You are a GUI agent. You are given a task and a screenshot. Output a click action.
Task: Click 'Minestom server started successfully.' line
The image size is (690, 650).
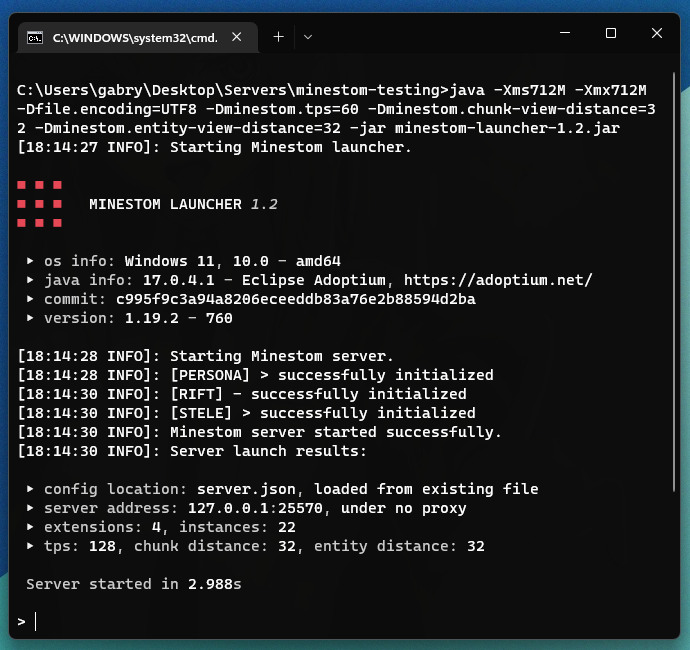pyautogui.click(x=260, y=432)
